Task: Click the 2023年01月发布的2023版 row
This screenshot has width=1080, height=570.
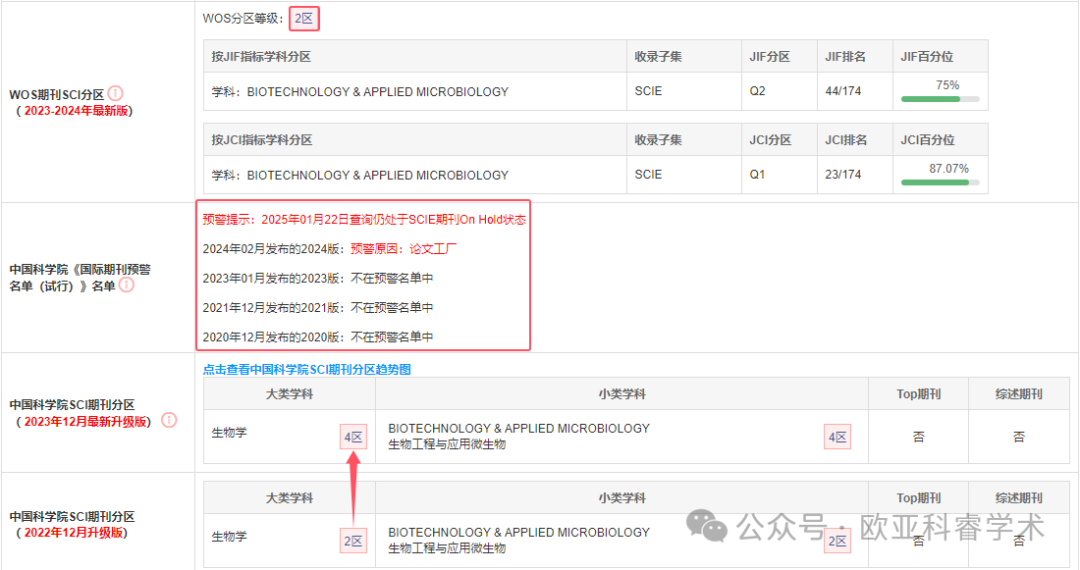Action: pos(318,278)
